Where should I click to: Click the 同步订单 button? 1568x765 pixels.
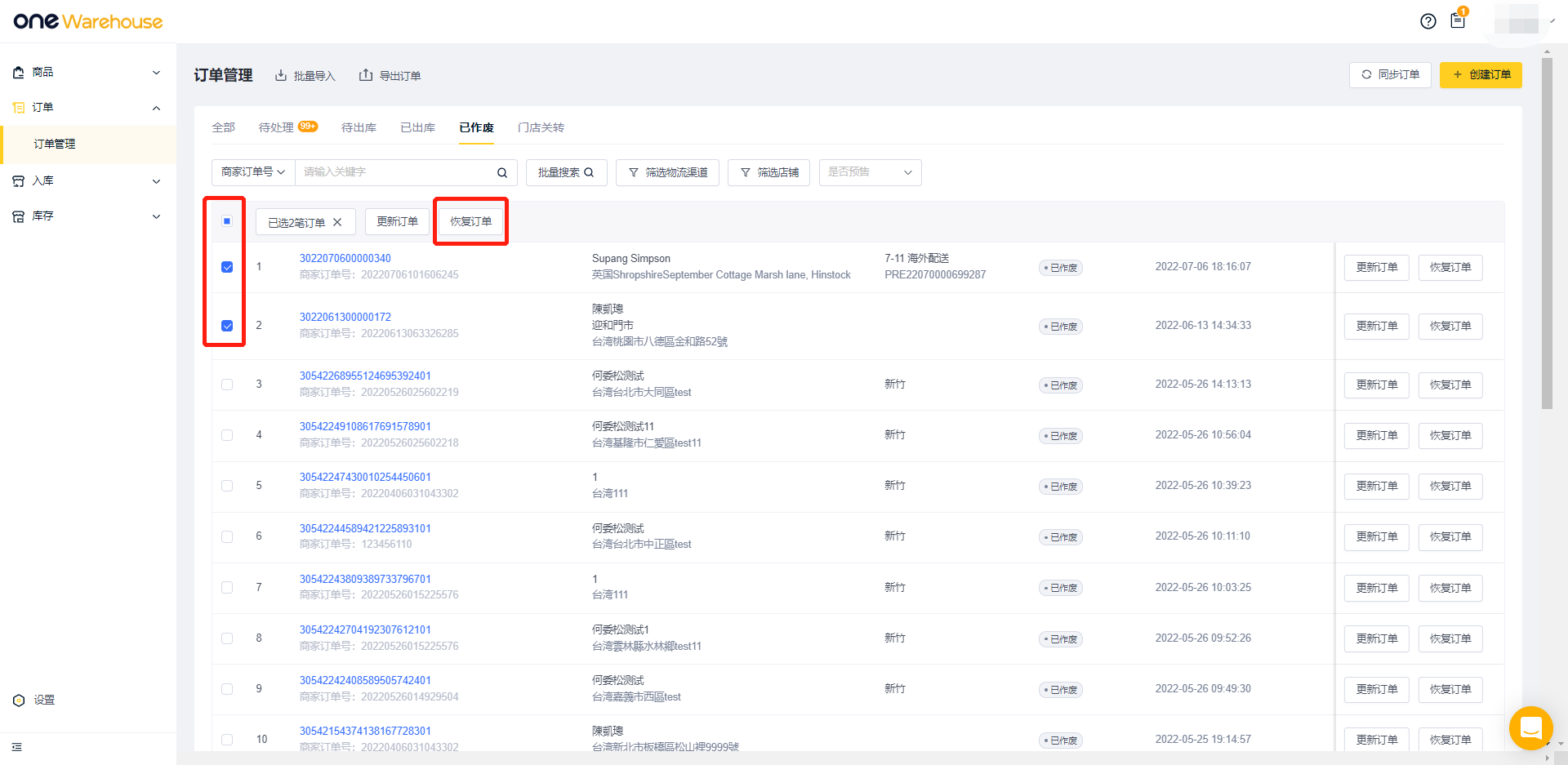1390,74
